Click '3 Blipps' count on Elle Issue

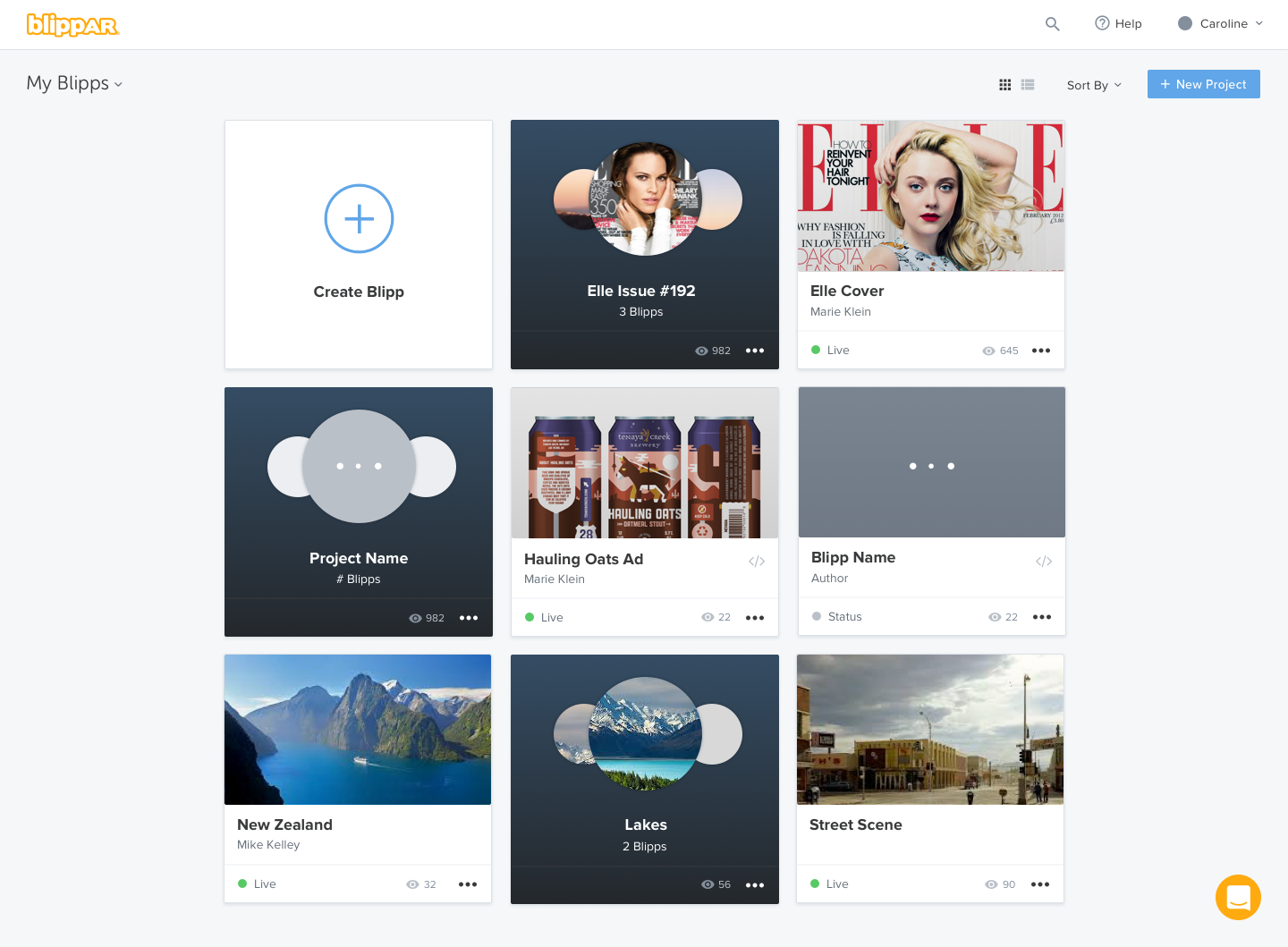point(641,311)
